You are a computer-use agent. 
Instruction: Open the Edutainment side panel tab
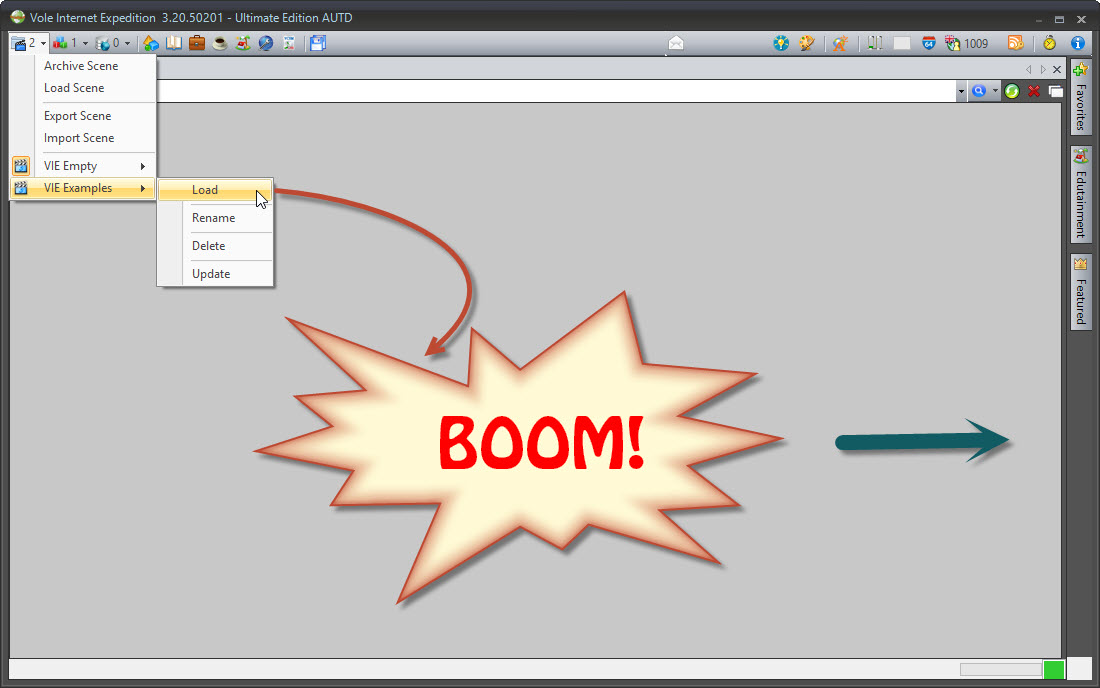(1080, 194)
